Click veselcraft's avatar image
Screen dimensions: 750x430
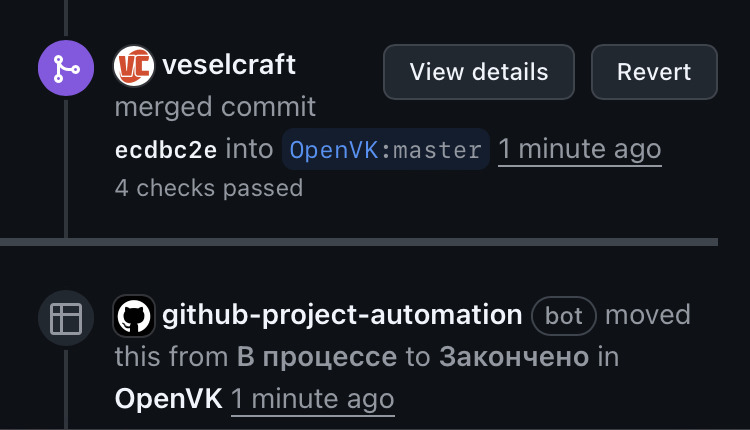pos(134,66)
